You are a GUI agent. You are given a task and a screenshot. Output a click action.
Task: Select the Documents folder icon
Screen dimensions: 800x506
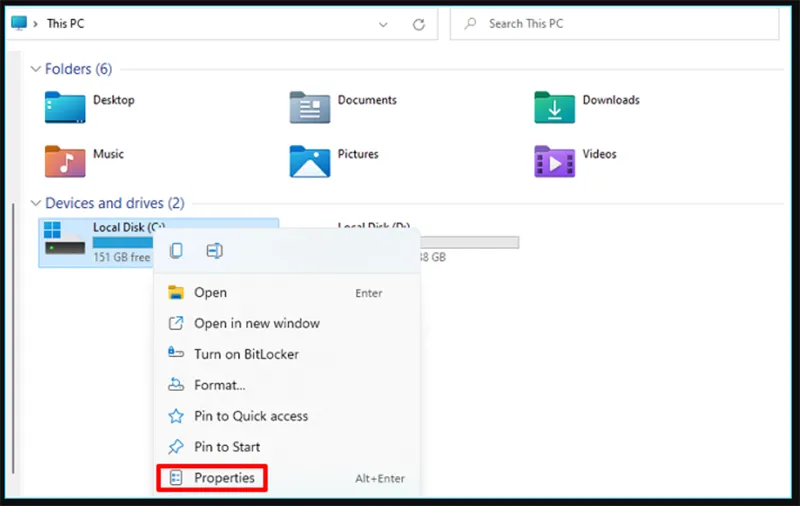(310, 107)
